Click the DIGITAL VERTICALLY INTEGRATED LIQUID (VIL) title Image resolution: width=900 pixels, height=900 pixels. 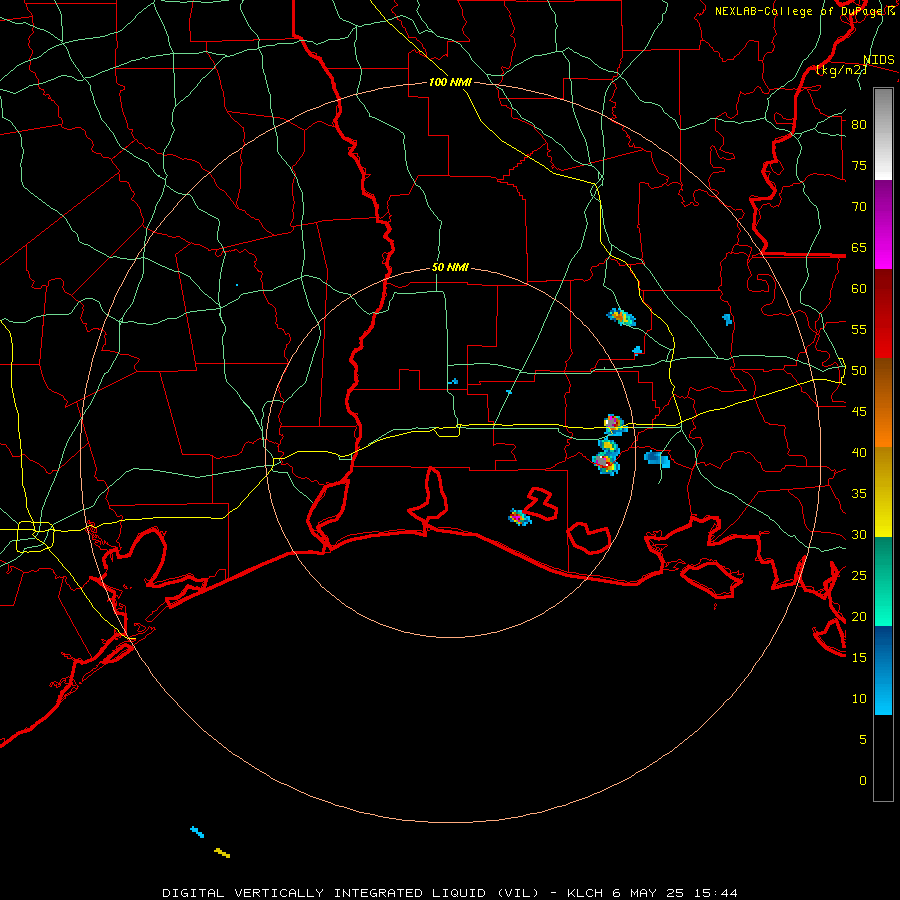[351, 893]
